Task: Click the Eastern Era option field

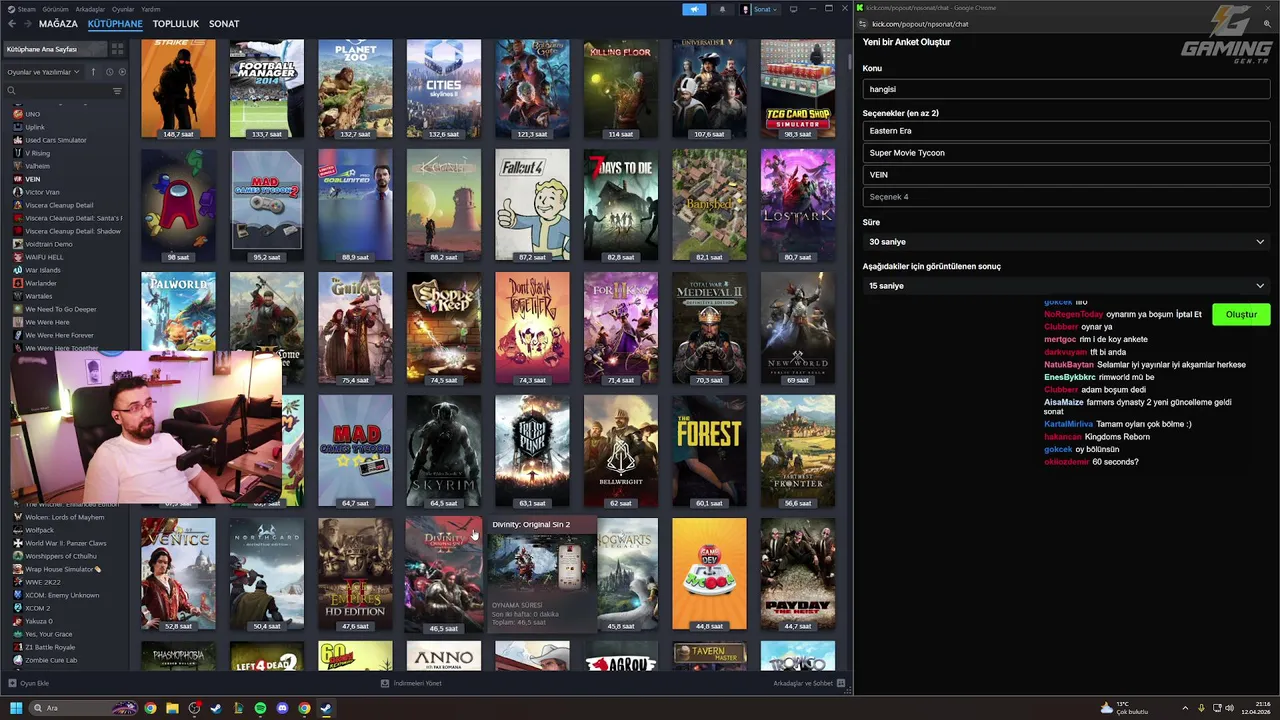Action: (x=1066, y=131)
